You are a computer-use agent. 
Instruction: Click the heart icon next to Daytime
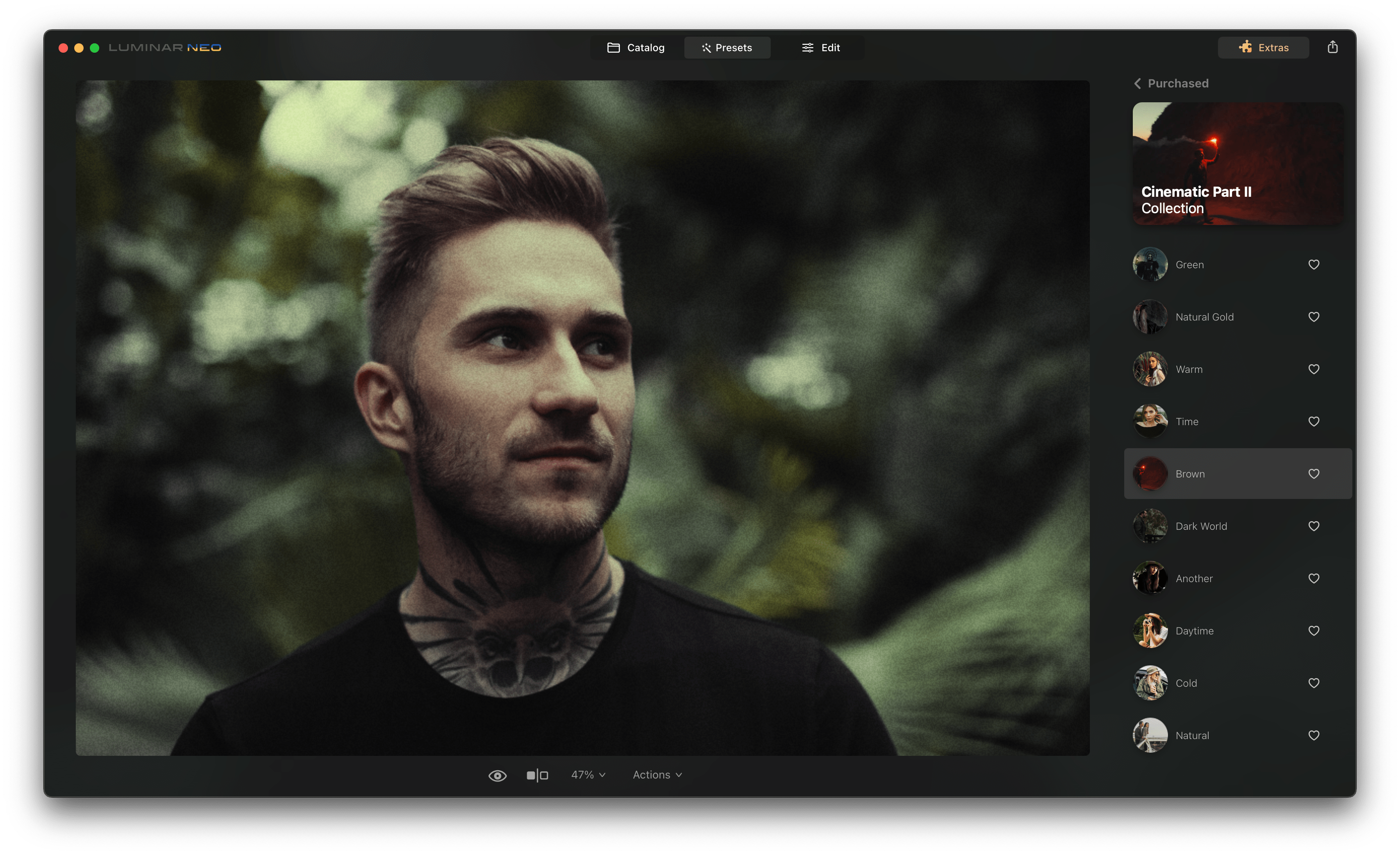[1314, 631]
